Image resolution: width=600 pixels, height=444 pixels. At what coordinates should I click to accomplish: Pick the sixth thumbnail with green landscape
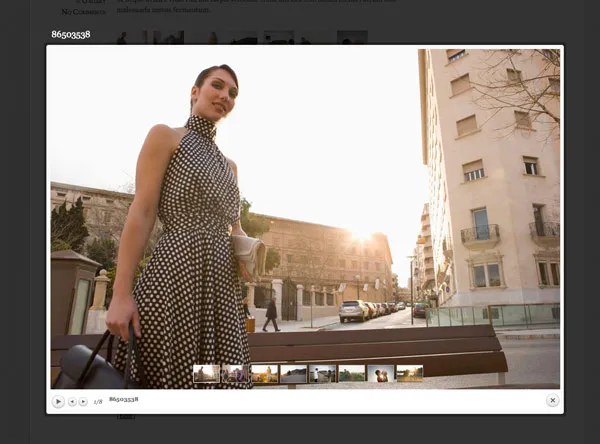click(351, 374)
